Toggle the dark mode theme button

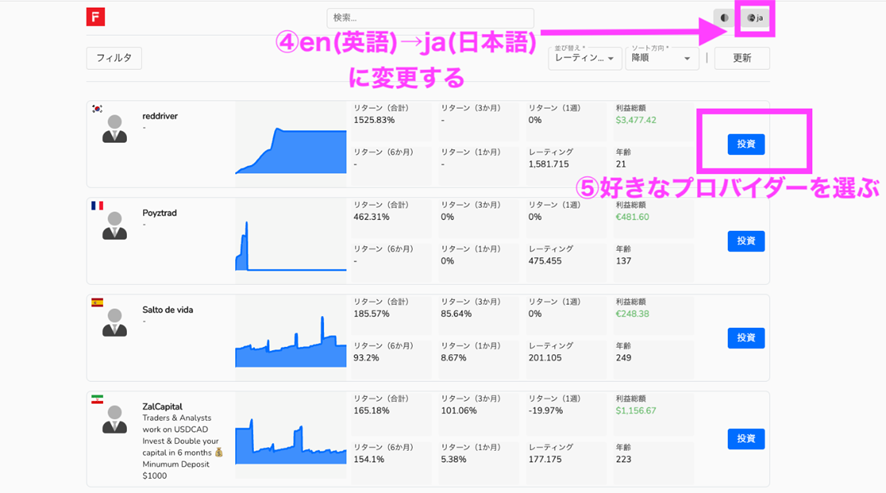(x=724, y=18)
